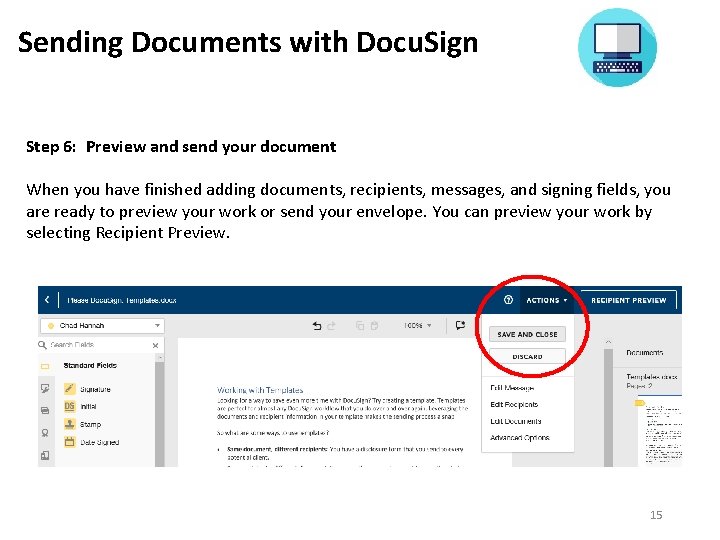Click the 'Standard Fields' heading
Viewport: 720px width, 540px height.
click(x=90, y=366)
